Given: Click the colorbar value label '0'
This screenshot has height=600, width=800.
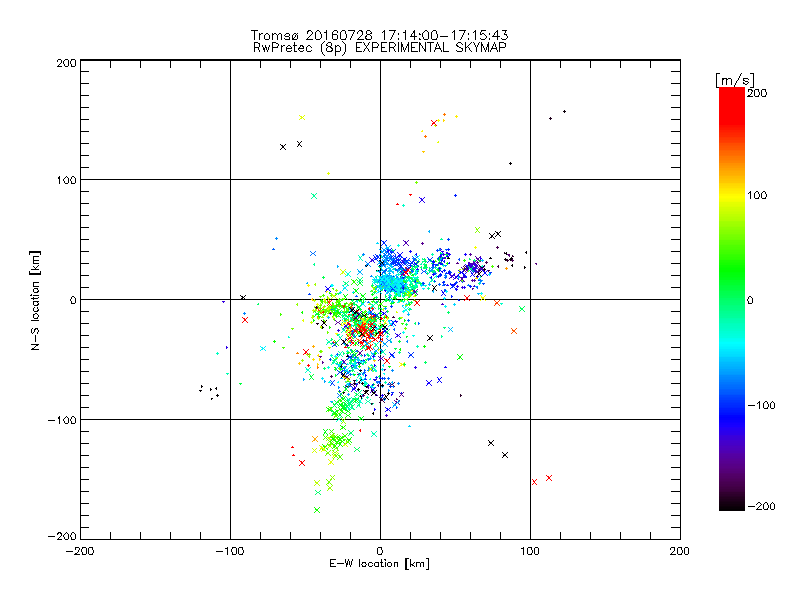Looking at the screenshot, I should point(750,300).
